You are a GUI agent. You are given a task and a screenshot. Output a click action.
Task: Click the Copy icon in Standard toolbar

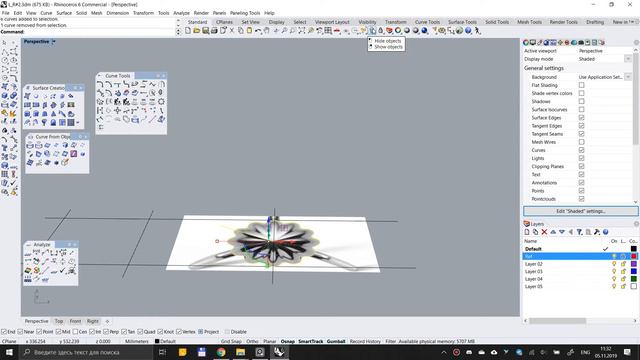click(240, 31)
